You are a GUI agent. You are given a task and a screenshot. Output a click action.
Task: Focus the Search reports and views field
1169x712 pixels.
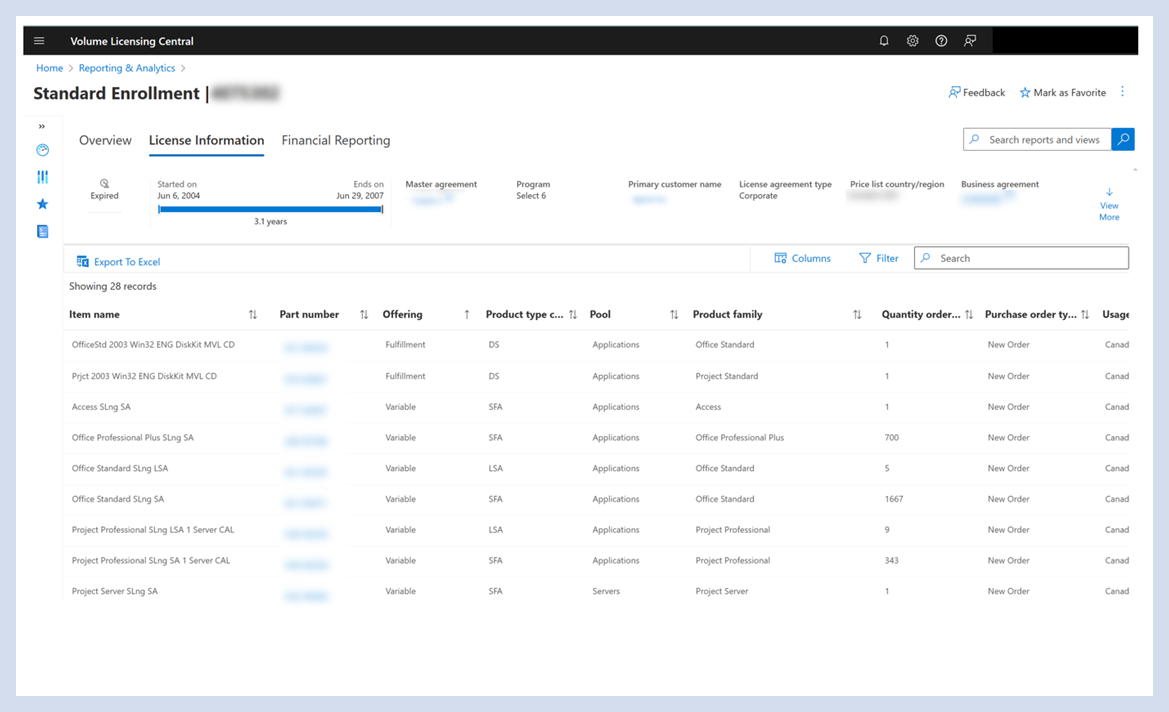[x=1037, y=139]
